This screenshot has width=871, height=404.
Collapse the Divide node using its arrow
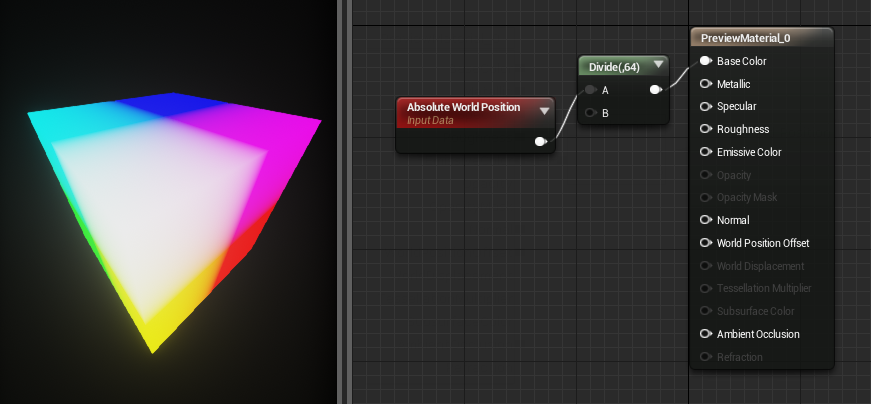pos(658,65)
